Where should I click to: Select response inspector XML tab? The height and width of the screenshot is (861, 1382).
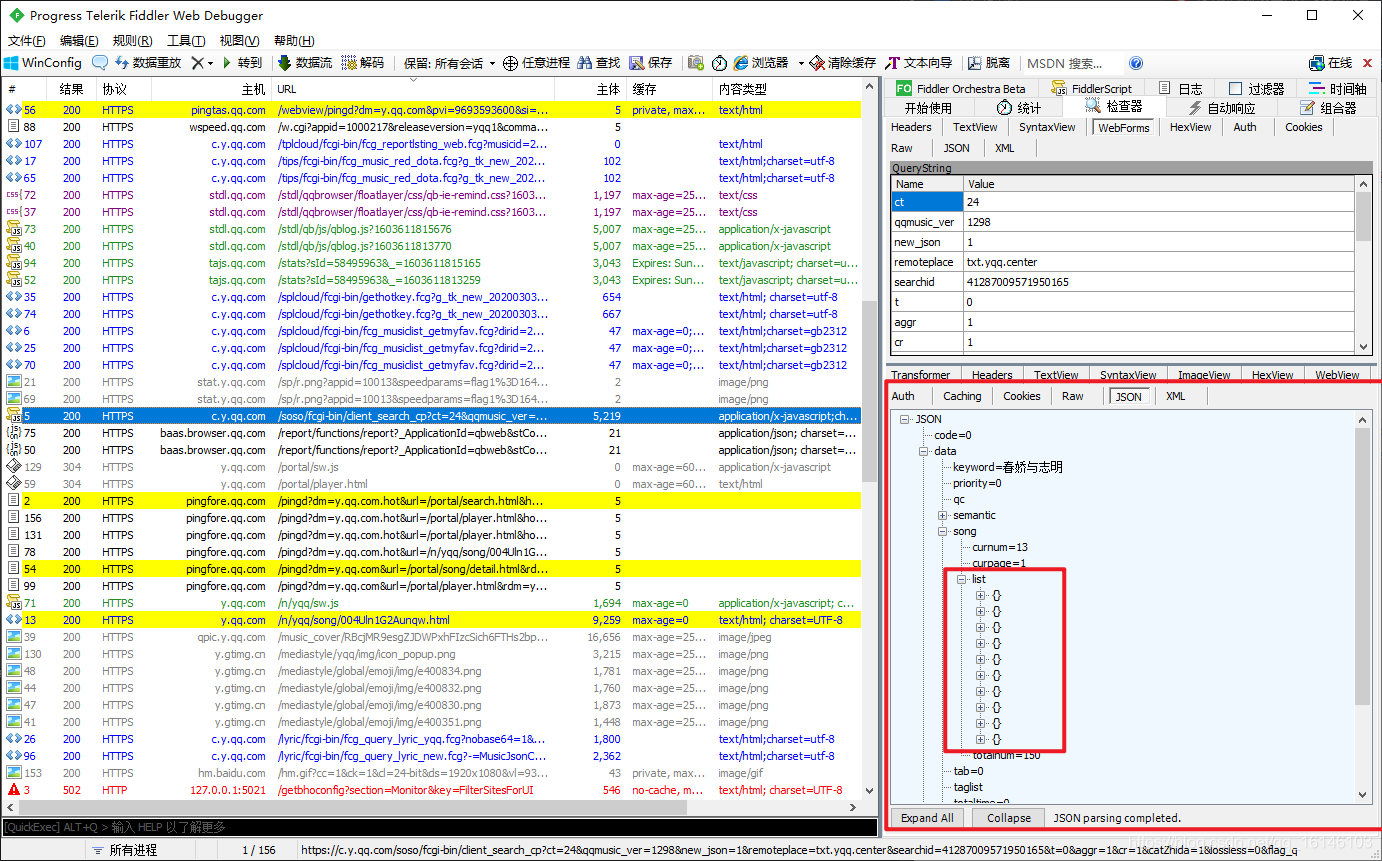click(1176, 396)
